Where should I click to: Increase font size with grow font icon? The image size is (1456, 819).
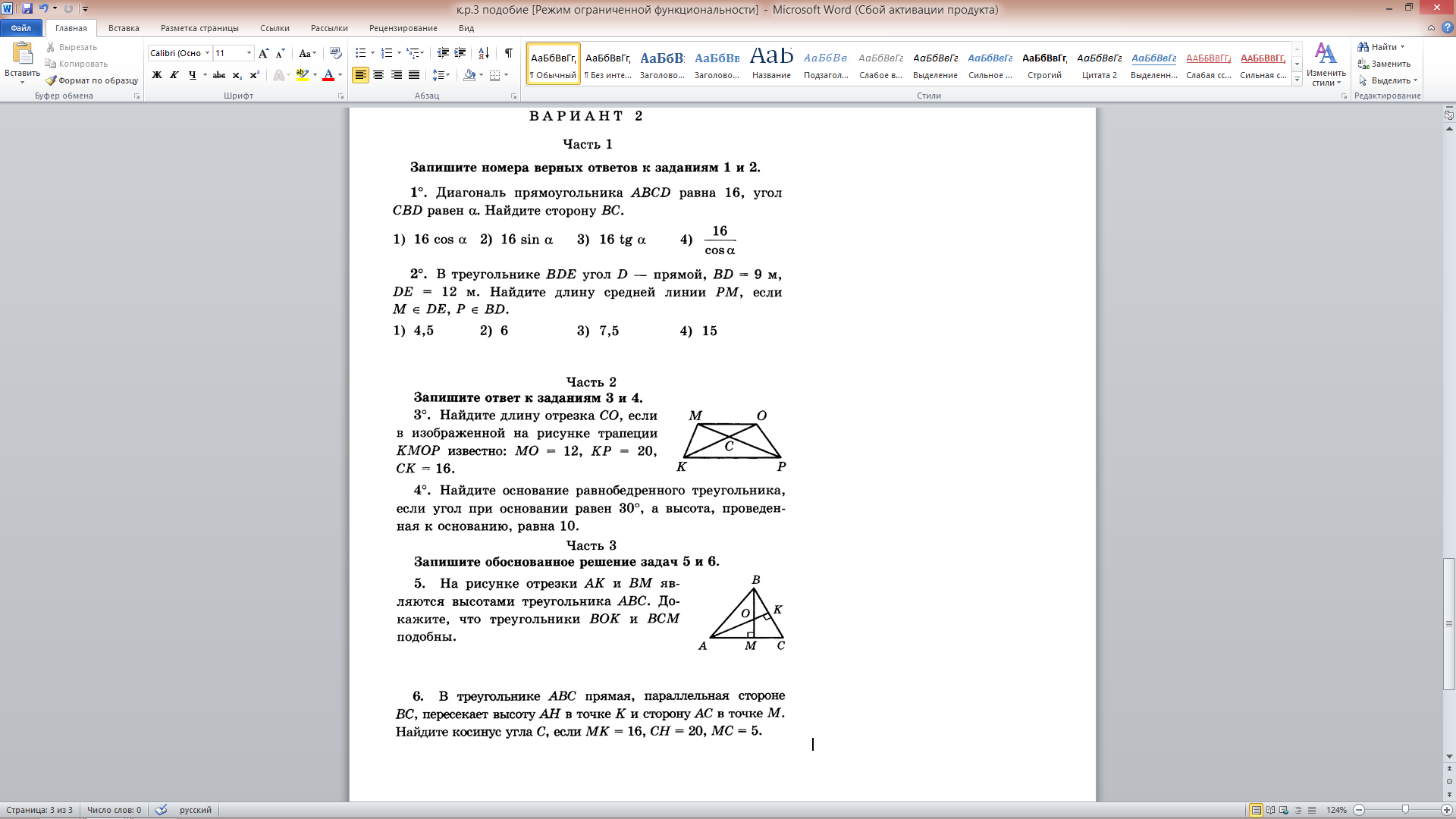coord(263,53)
